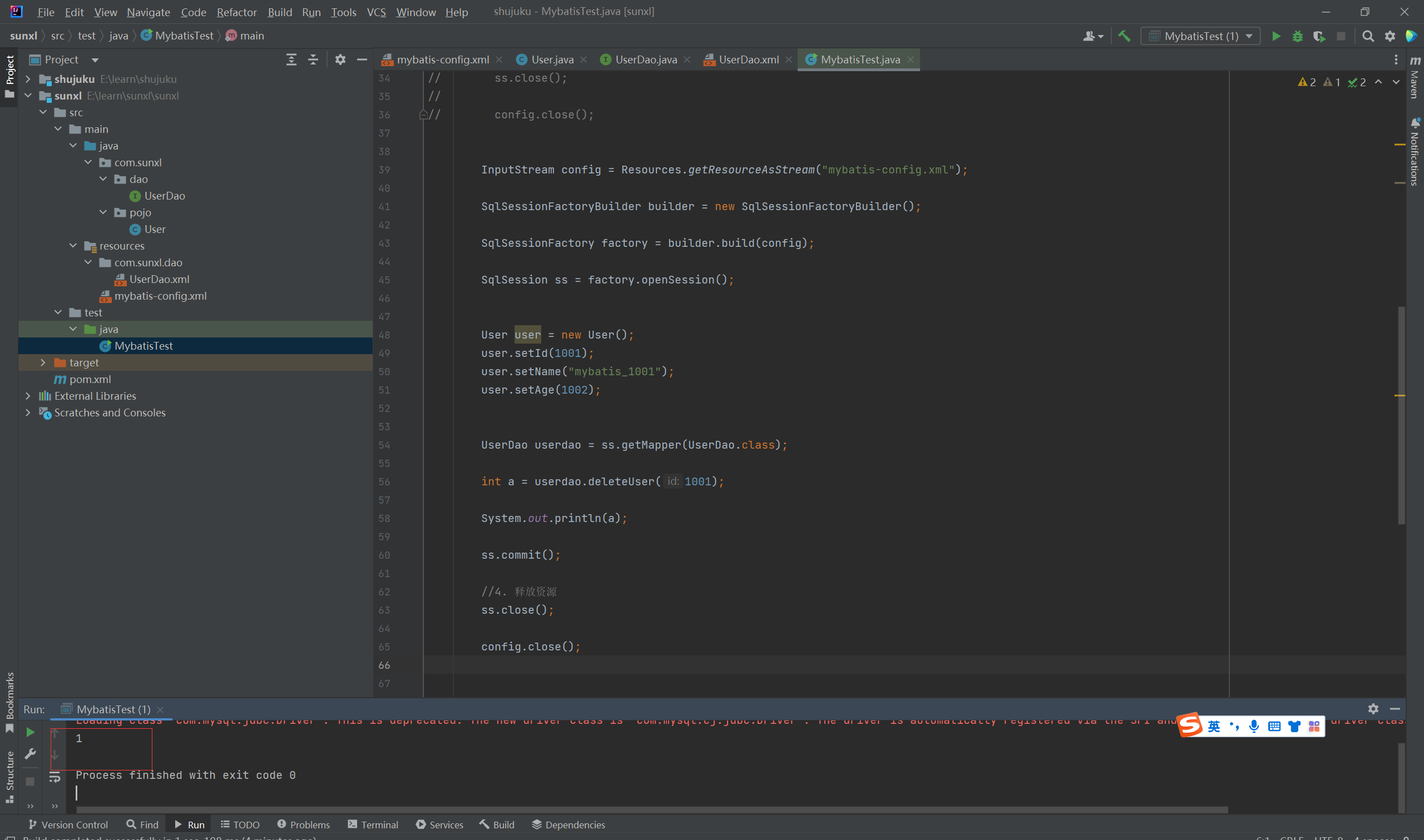Click Run console horizontal scrollbar
The width and height of the screenshot is (1424, 840).
(x=651, y=809)
